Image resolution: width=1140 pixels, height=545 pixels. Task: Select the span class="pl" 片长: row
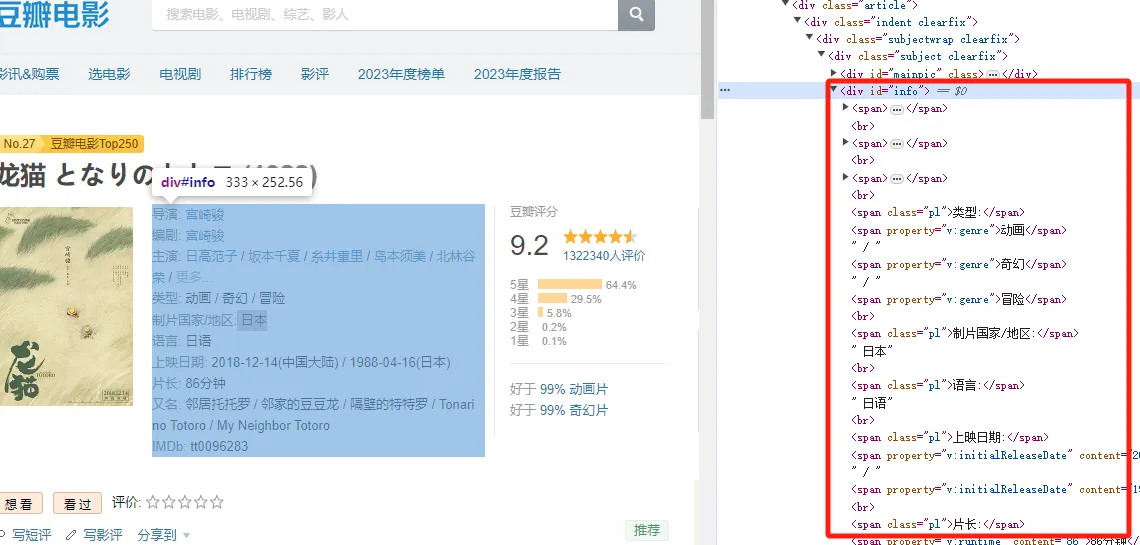pos(938,524)
